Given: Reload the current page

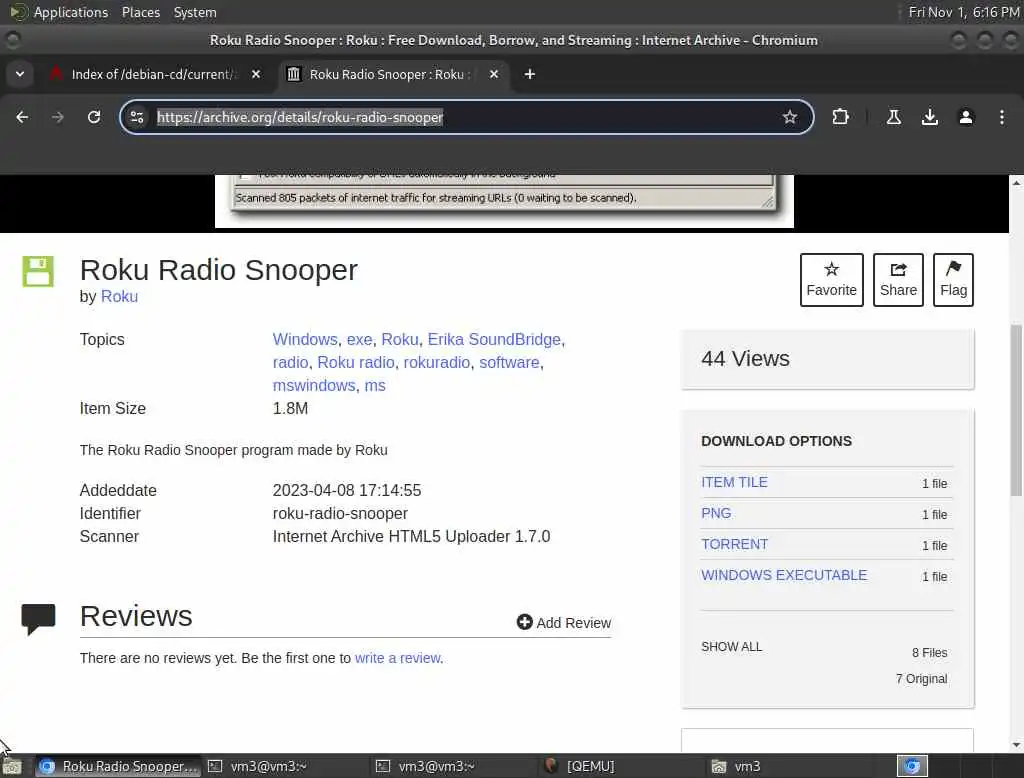Looking at the screenshot, I should click(94, 117).
